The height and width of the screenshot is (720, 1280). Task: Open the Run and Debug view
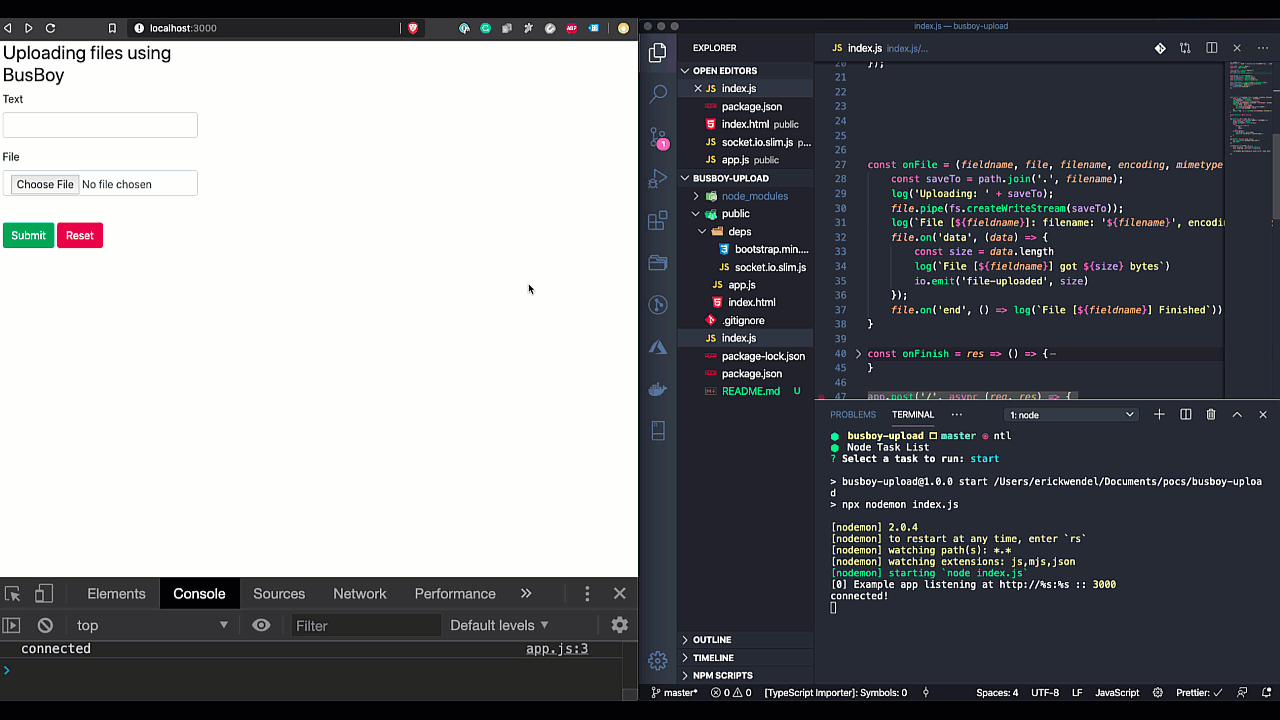pyautogui.click(x=657, y=179)
